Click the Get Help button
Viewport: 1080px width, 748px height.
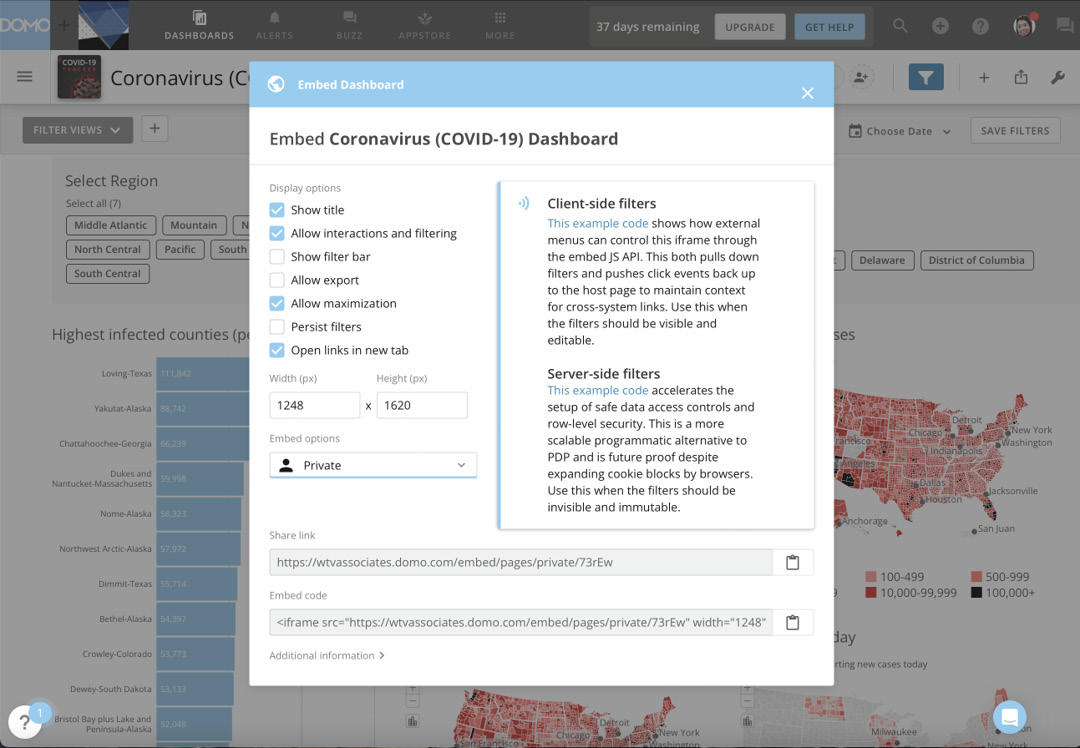[829, 27]
